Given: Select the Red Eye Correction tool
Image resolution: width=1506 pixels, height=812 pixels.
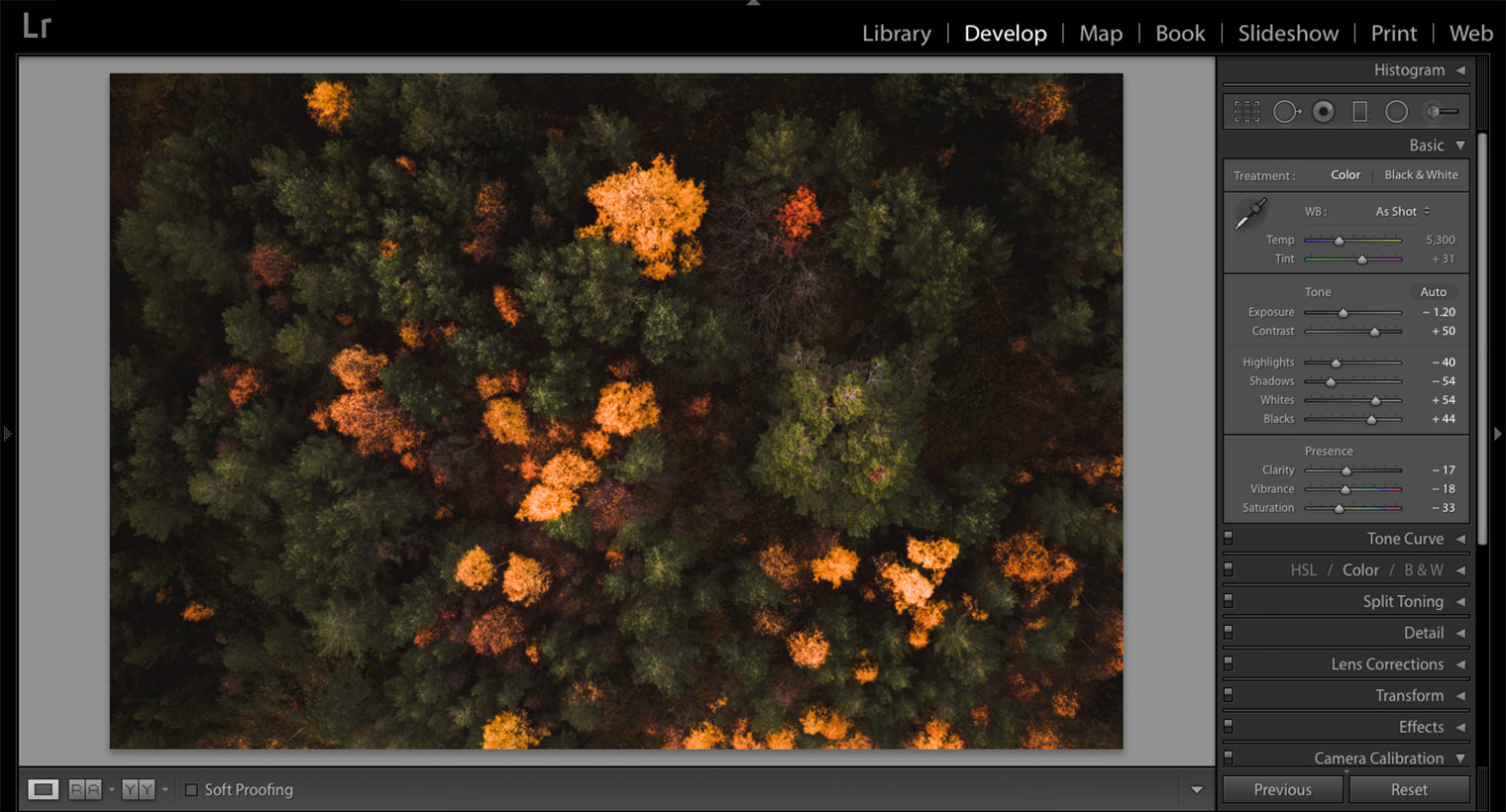Looking at the screenshot, I should 1324,111.
